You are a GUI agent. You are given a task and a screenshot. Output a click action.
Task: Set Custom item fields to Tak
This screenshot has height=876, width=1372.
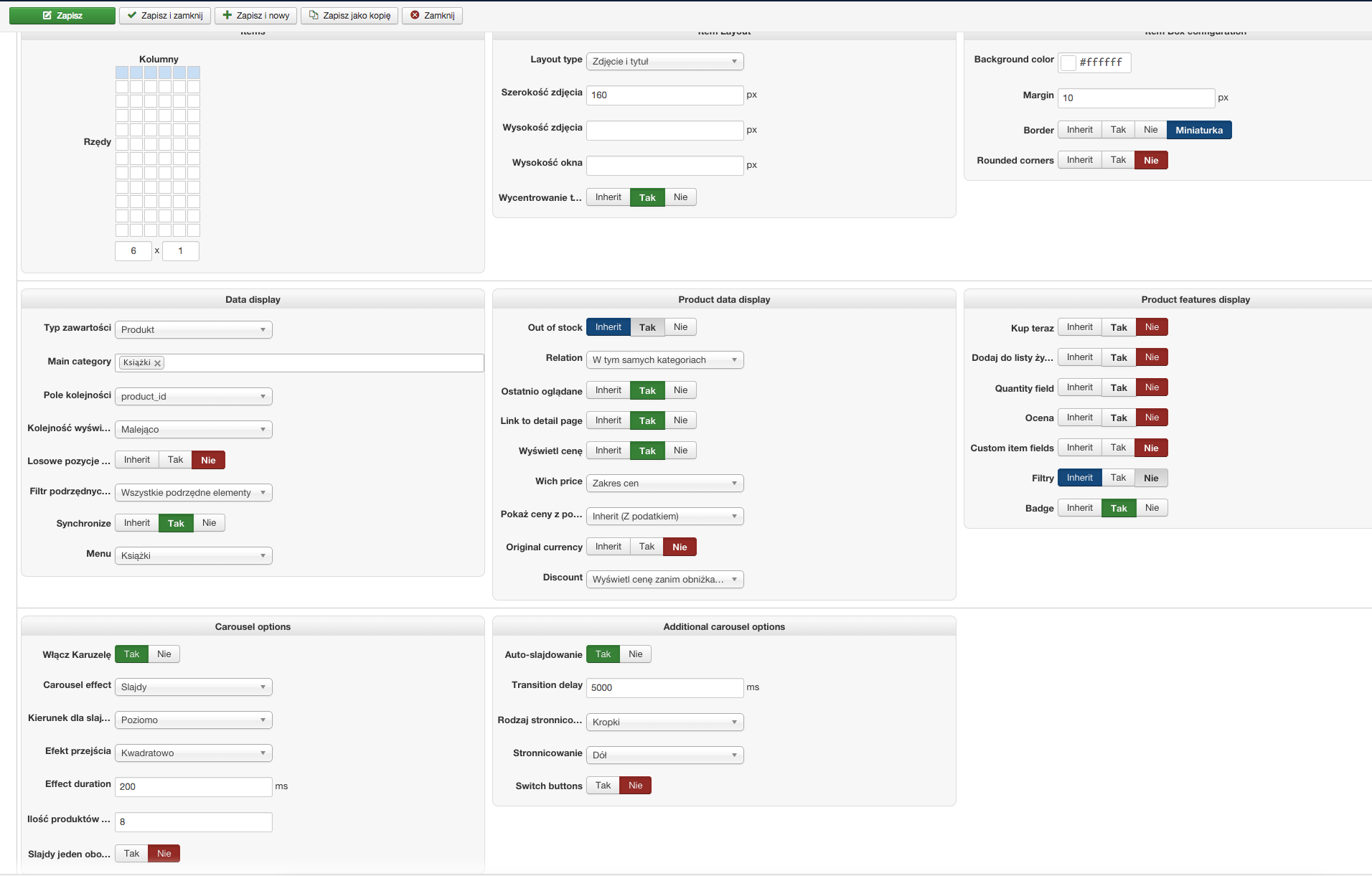(1118, 448)
